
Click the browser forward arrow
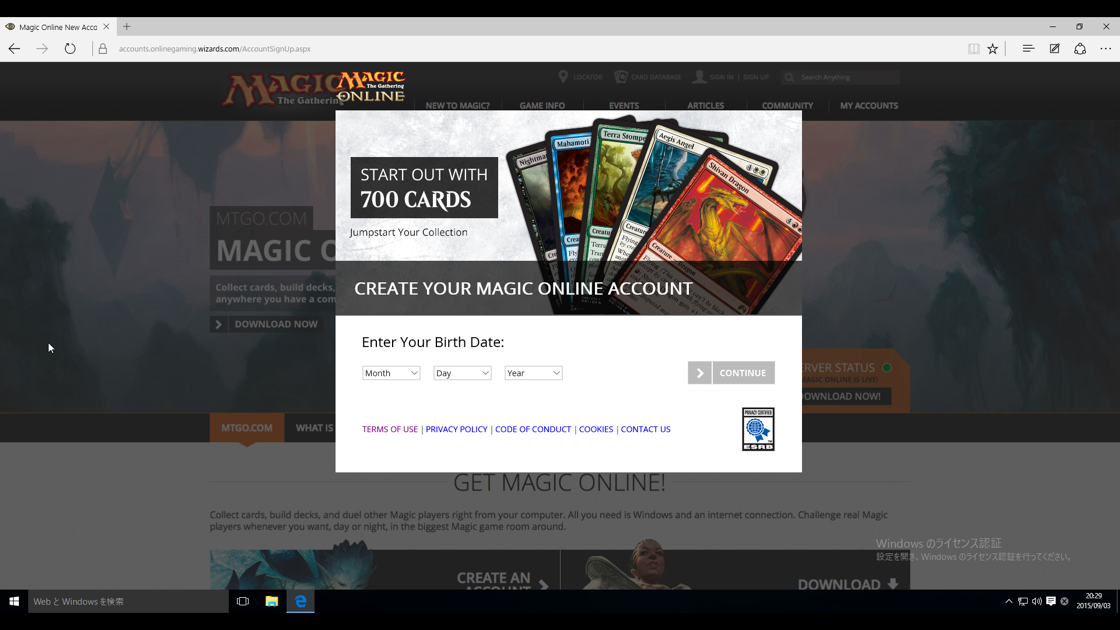click(x=42, y=49)
